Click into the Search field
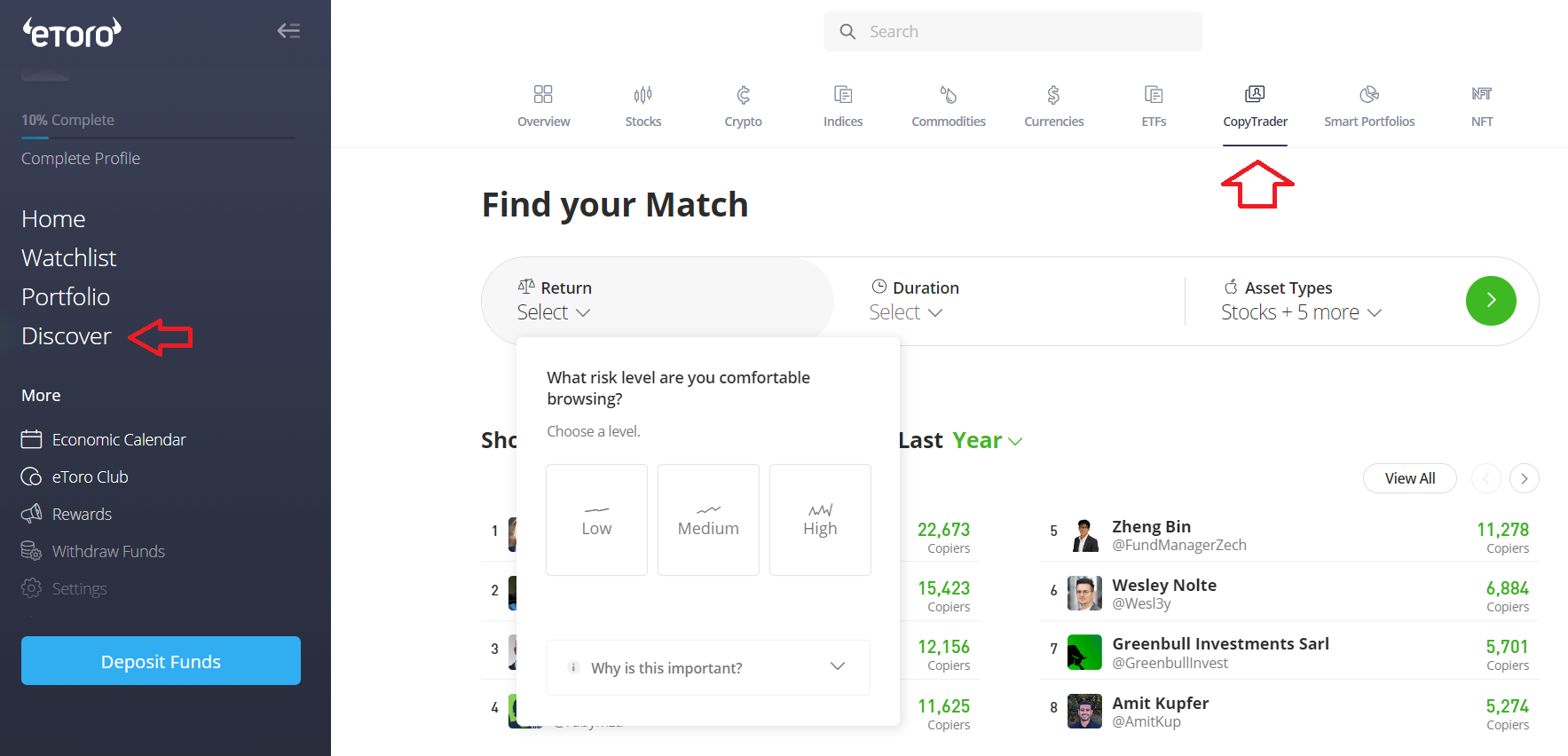 (1013, 32)
